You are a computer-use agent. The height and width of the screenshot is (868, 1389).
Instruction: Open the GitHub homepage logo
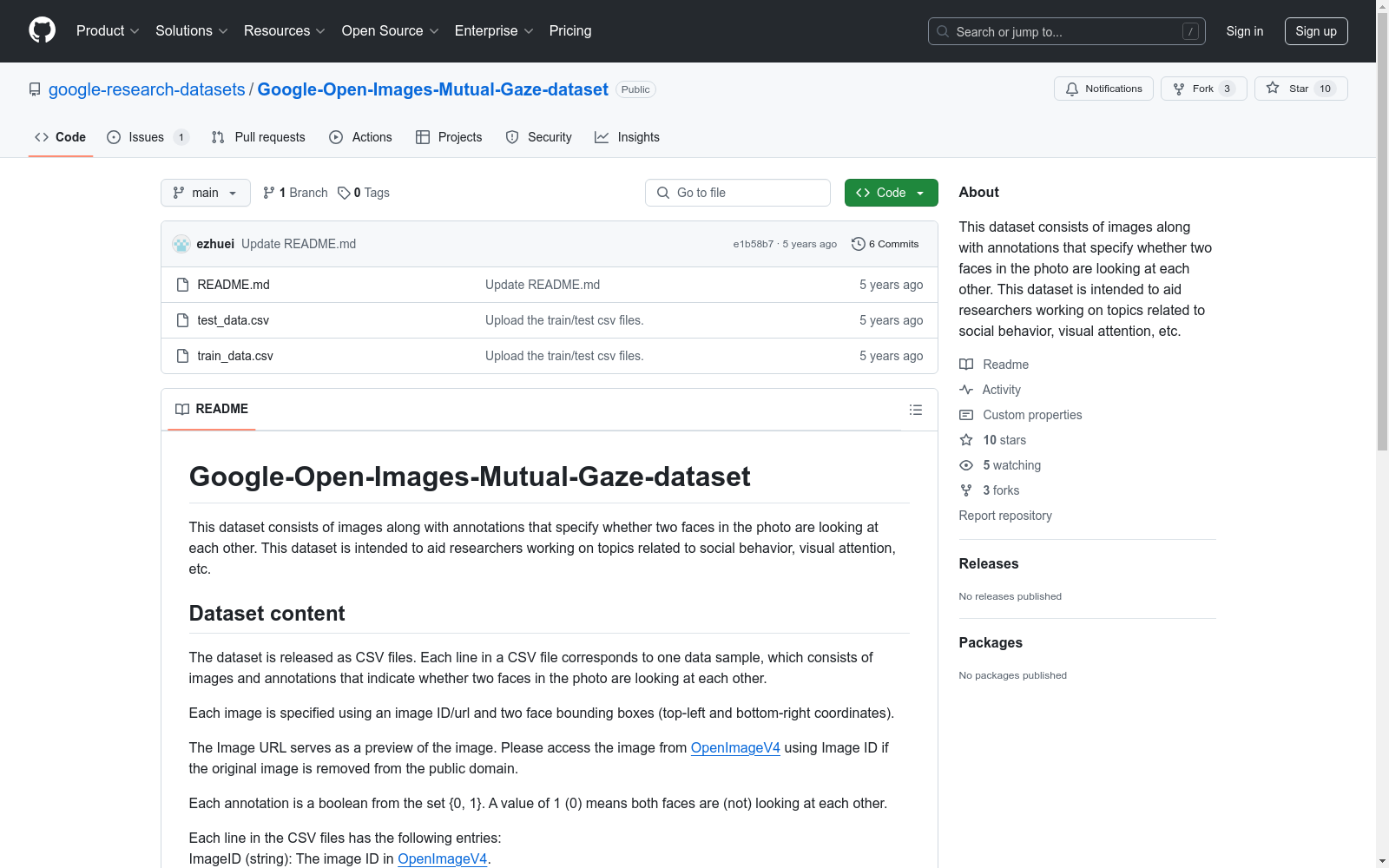tap(42, 30)
